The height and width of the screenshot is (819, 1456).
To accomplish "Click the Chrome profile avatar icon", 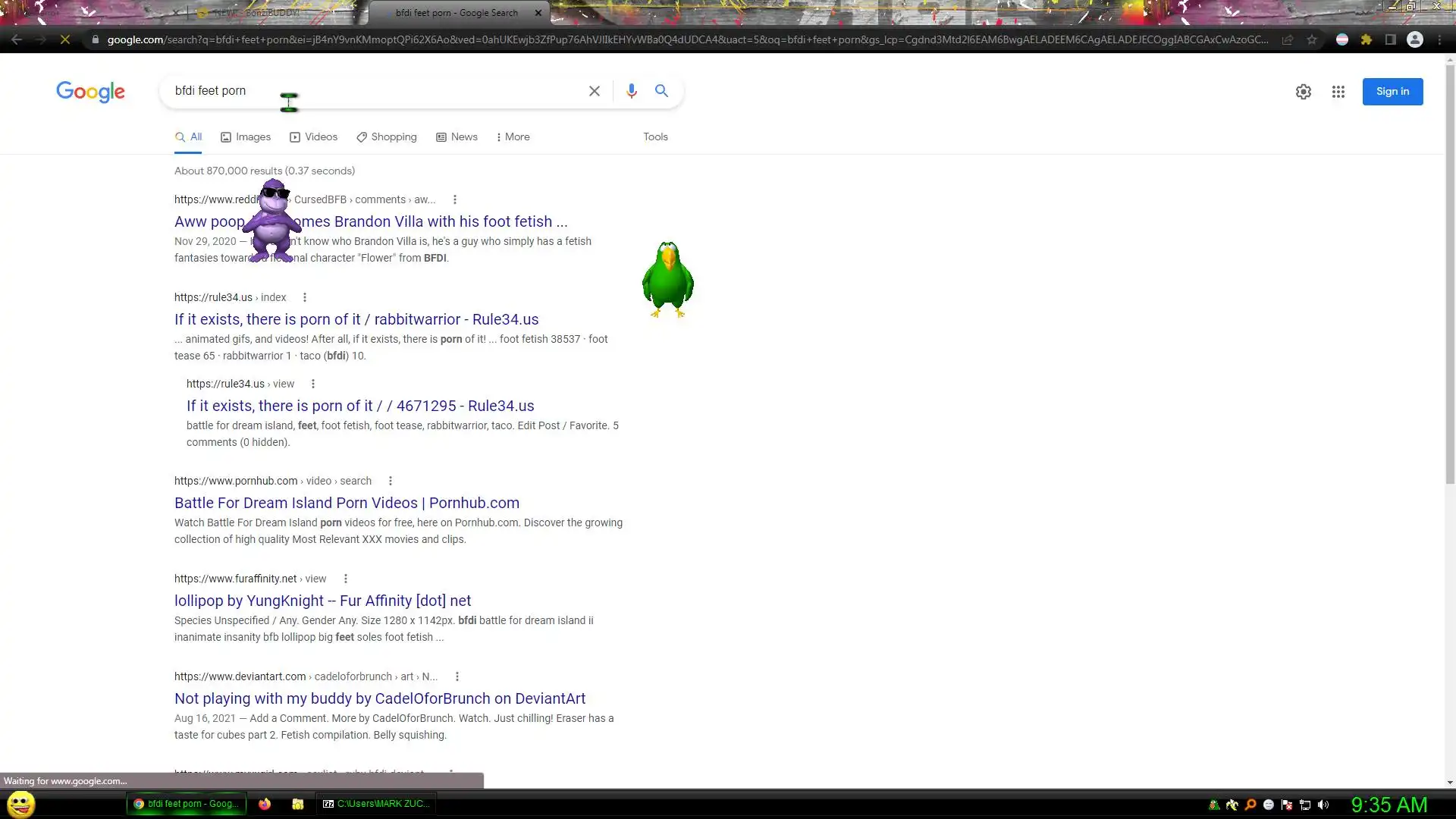I will pyautogui.click(x=1414, y=39).
